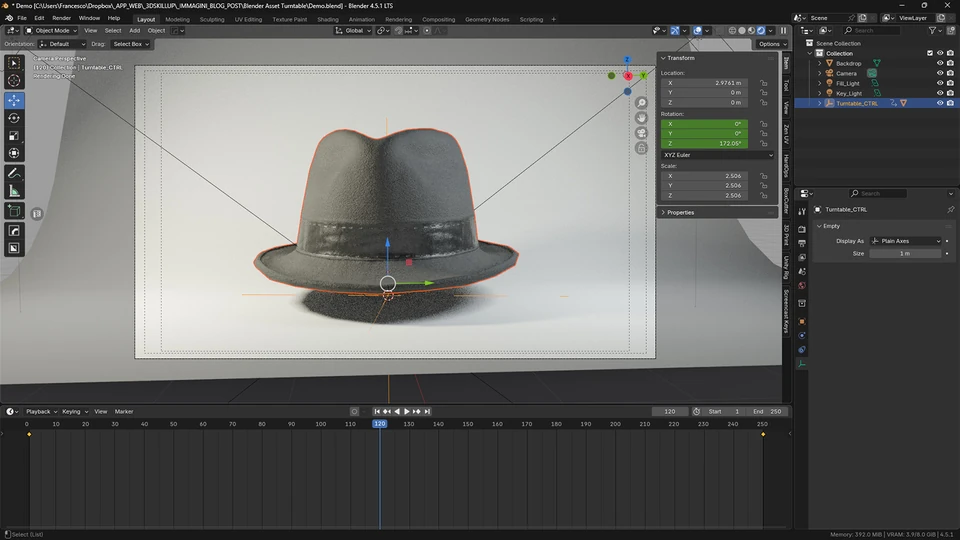Click the viewport zoom magnifier icon
The height and width of the screenshot is (540, 960).
click(x=641, y=103)
